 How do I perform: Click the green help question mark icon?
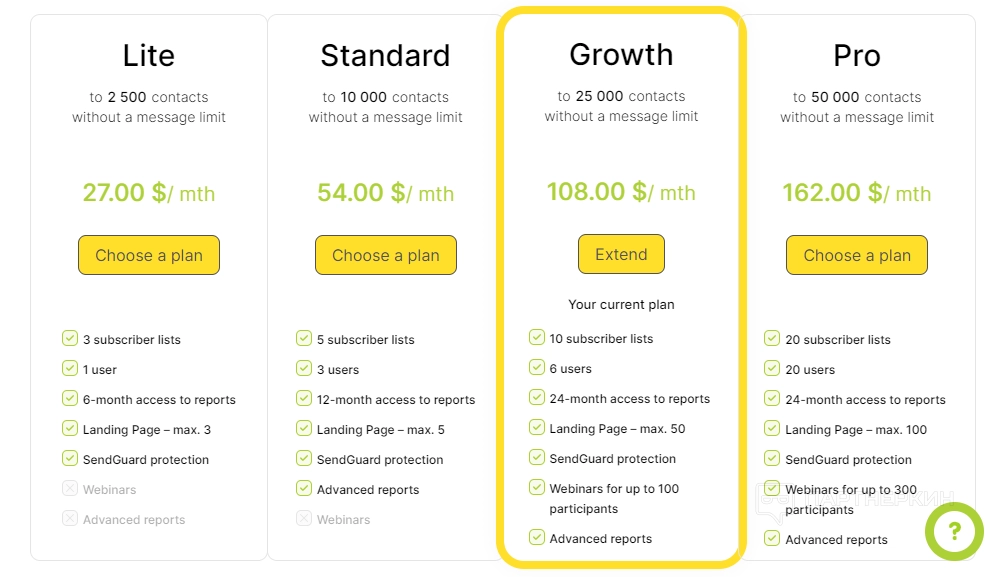pyautogui.click(x=954, y=531)
